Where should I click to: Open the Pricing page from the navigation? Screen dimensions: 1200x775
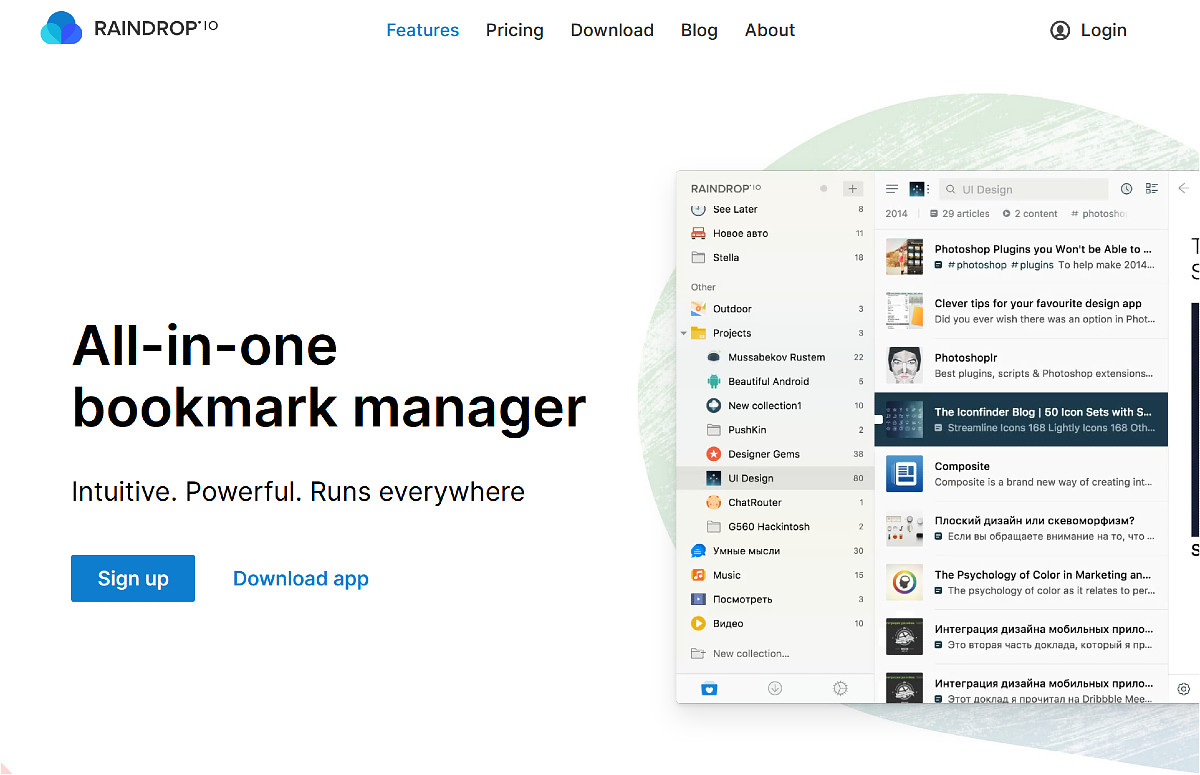pyautogui.click(x=514, y=30)
